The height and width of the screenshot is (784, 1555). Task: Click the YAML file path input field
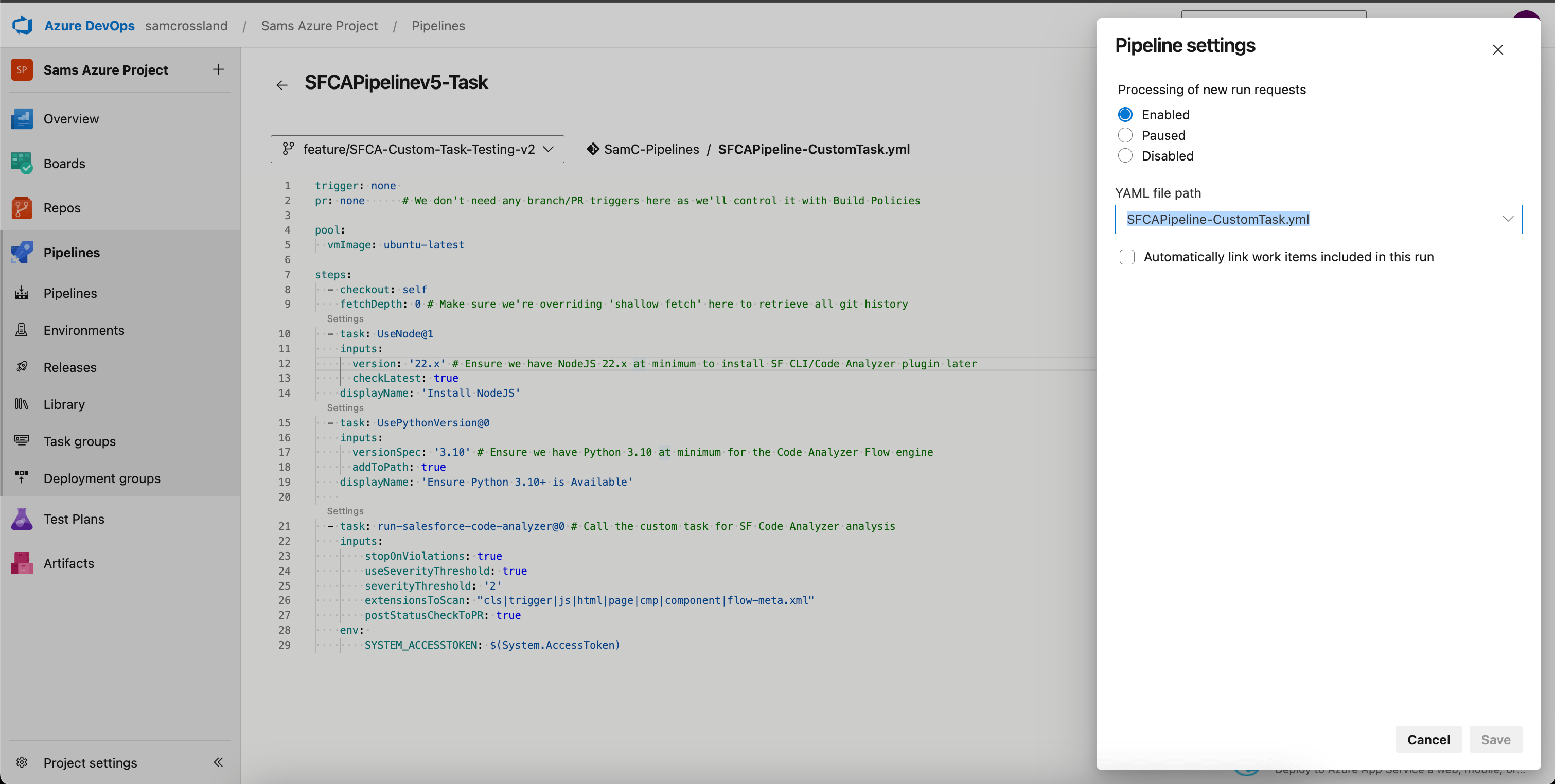[1318, 219]
